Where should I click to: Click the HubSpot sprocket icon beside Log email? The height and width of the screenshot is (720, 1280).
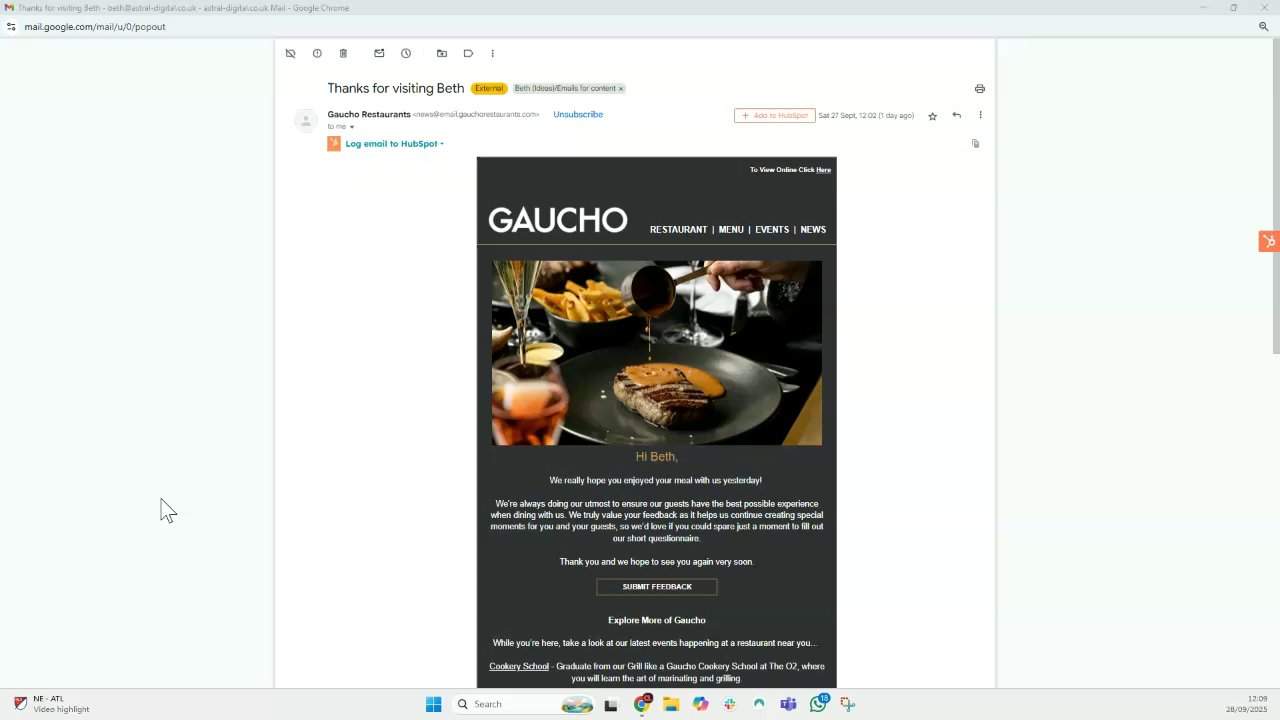click(x=334, y=143)
